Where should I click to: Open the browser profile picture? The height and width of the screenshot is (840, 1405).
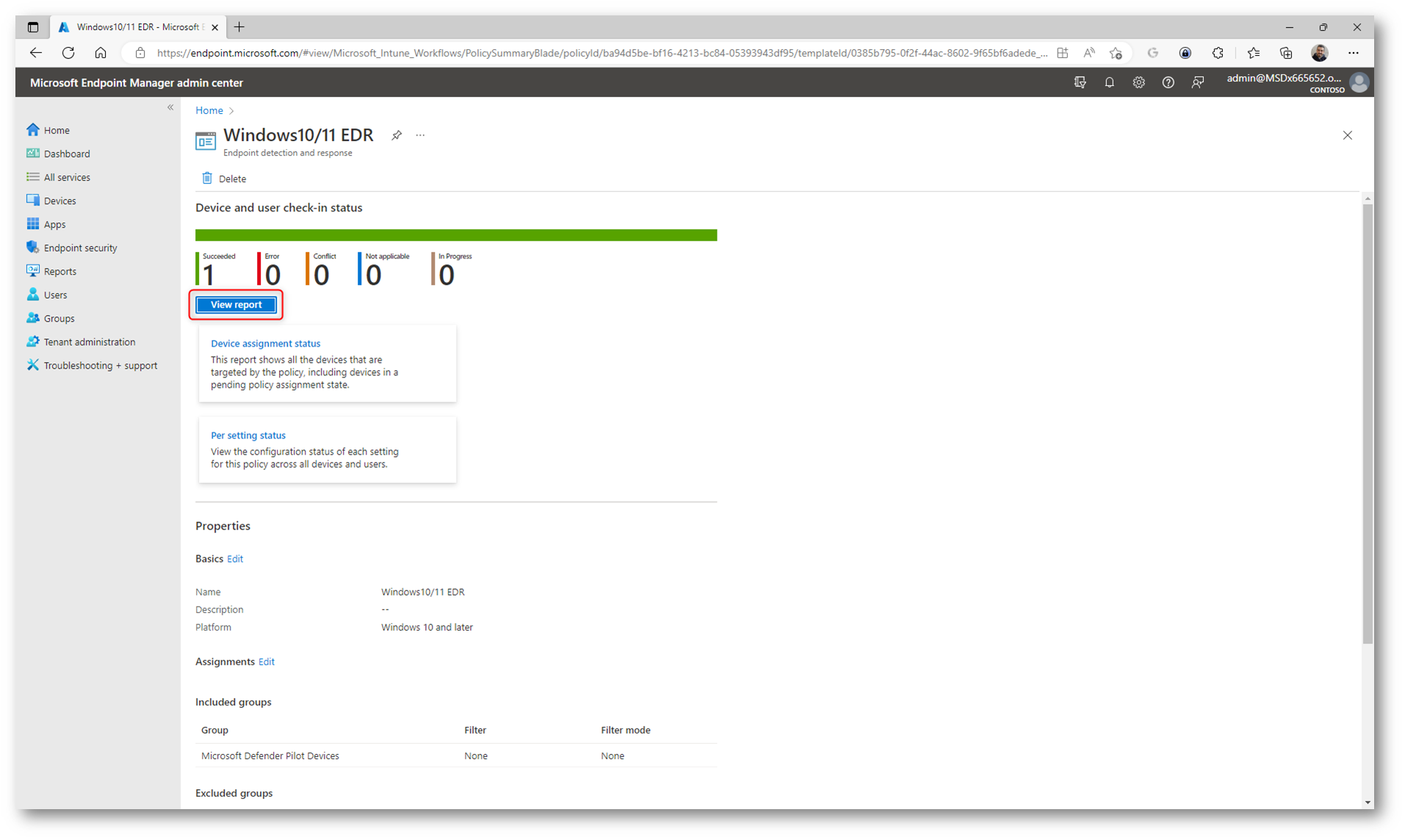(x=1320, y=53)
